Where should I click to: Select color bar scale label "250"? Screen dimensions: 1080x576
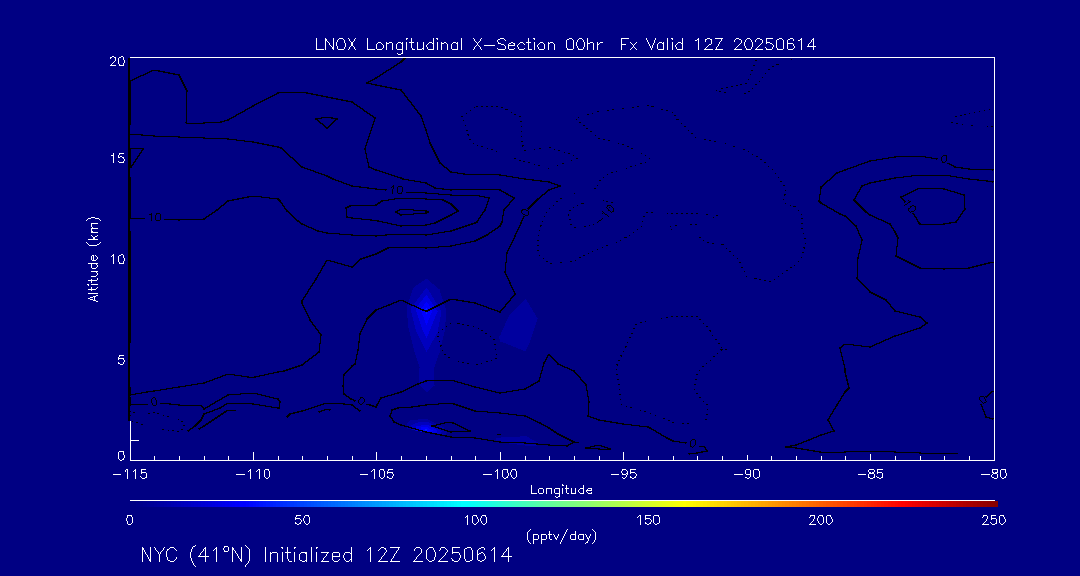point(995,520)
